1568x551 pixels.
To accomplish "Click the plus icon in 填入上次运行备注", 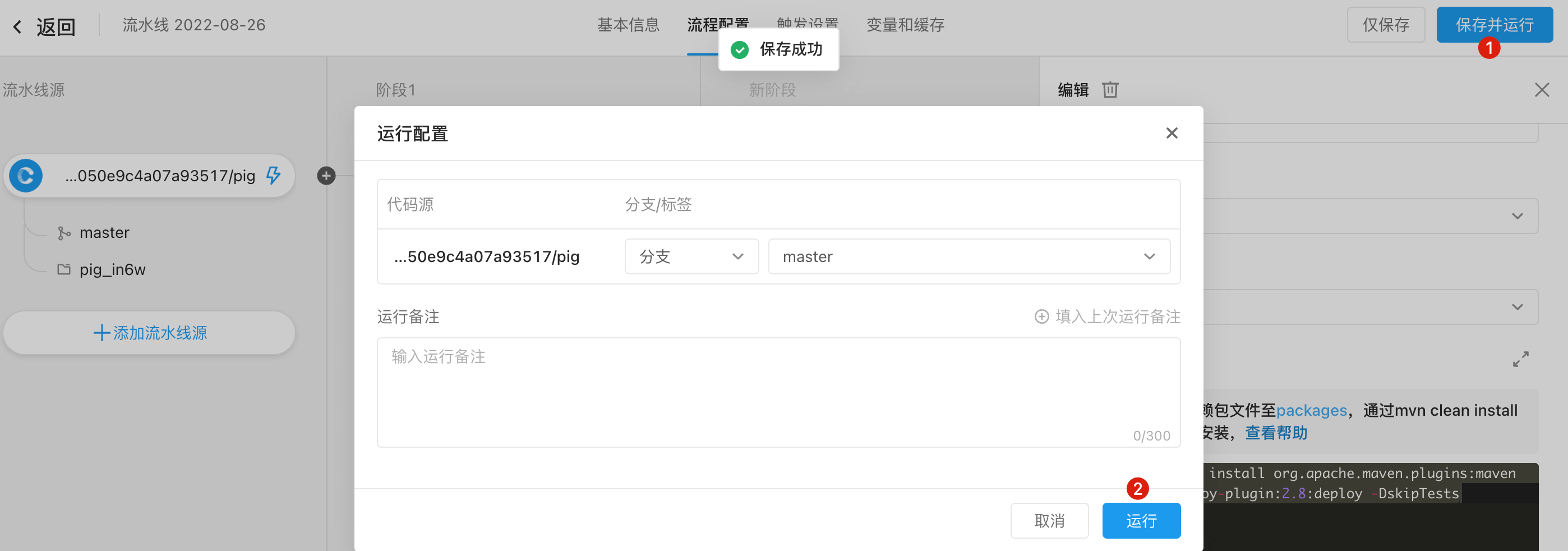I will (x=1041, y=316).
